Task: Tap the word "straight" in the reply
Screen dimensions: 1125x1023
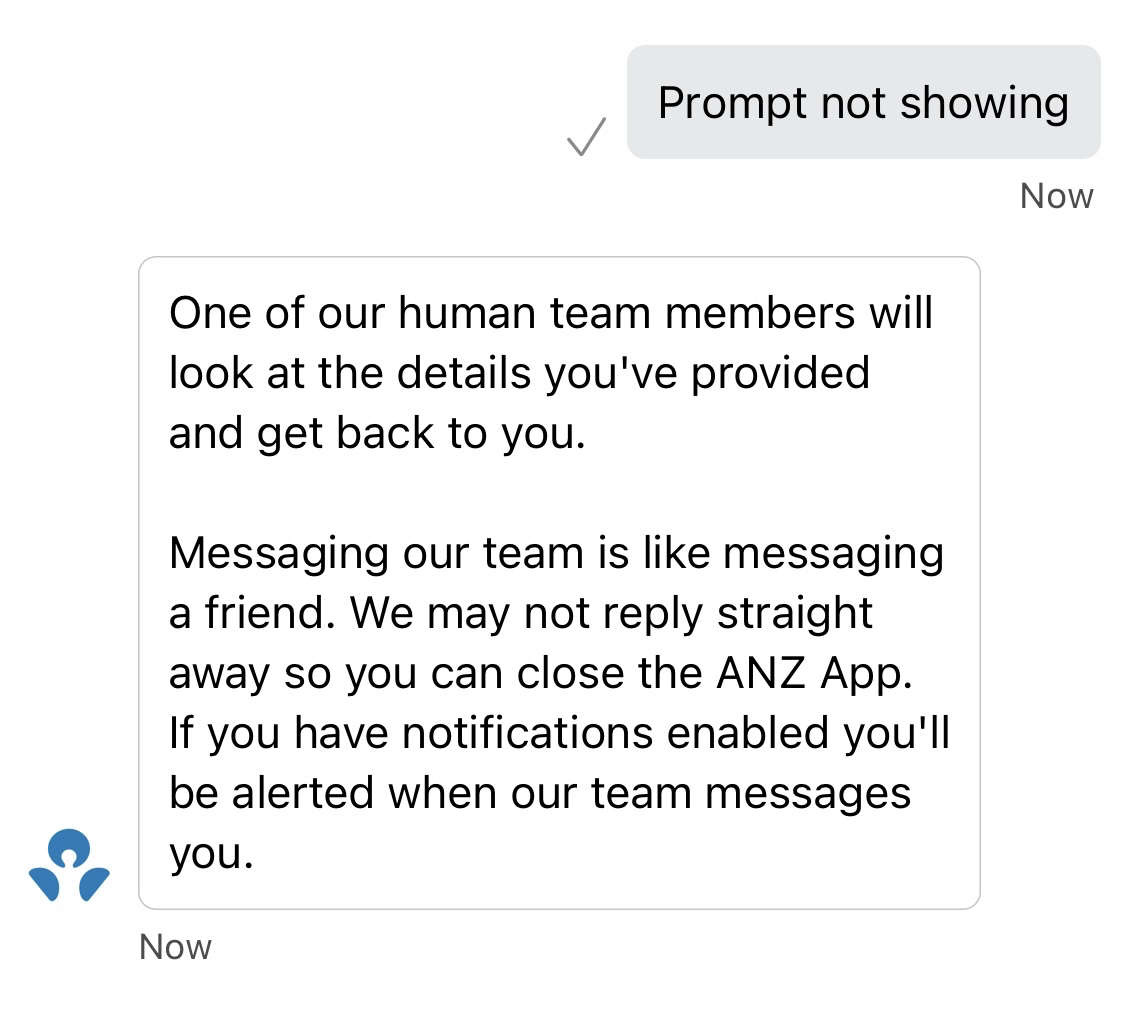Action: coord(796,613)
